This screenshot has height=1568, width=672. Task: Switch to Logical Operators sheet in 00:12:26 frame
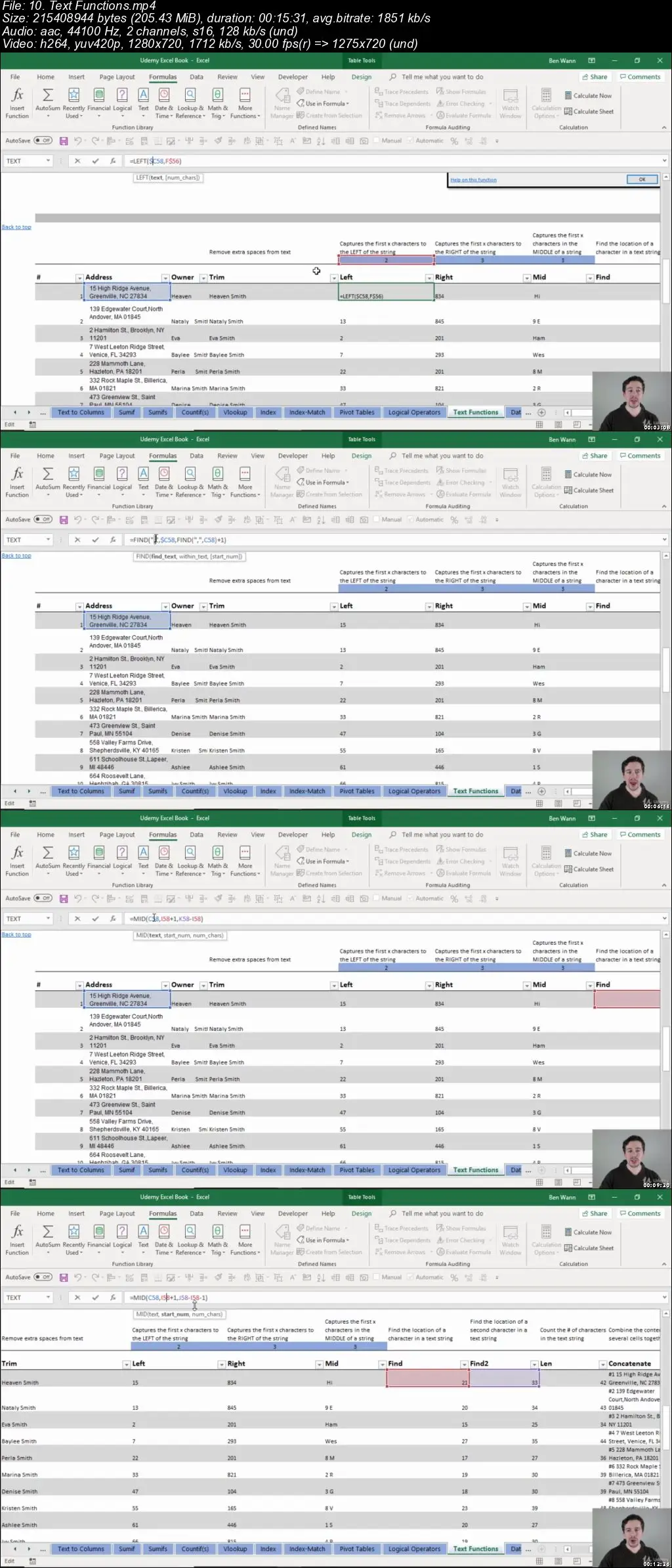(x=414, y=1549)
